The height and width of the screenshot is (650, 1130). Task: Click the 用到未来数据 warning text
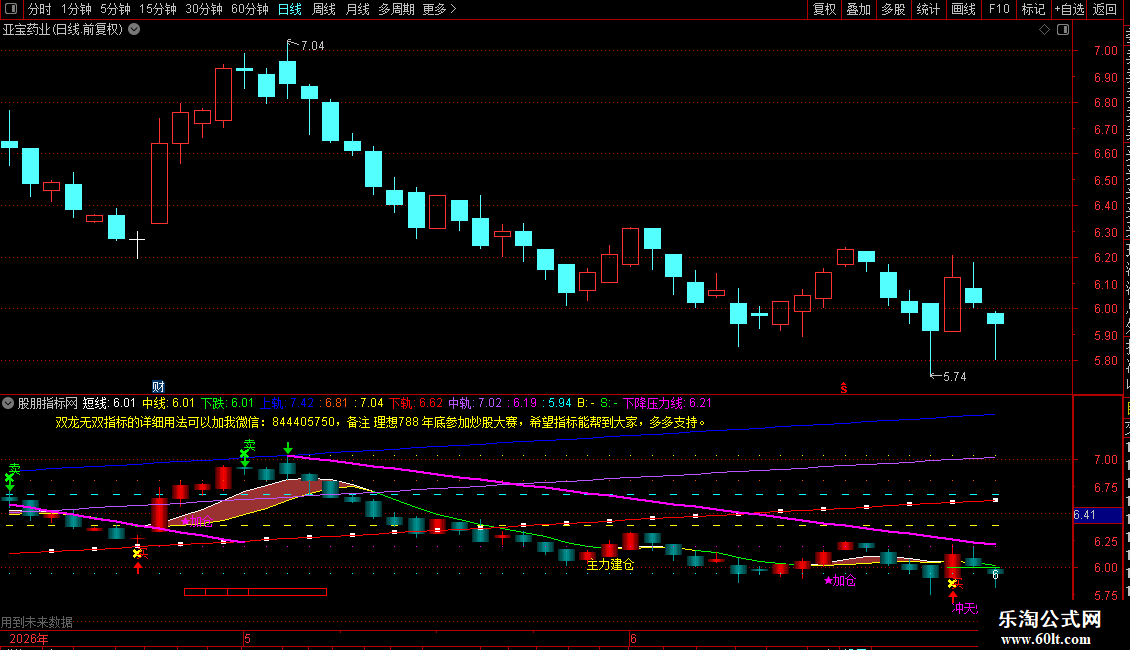coord(37,622)
